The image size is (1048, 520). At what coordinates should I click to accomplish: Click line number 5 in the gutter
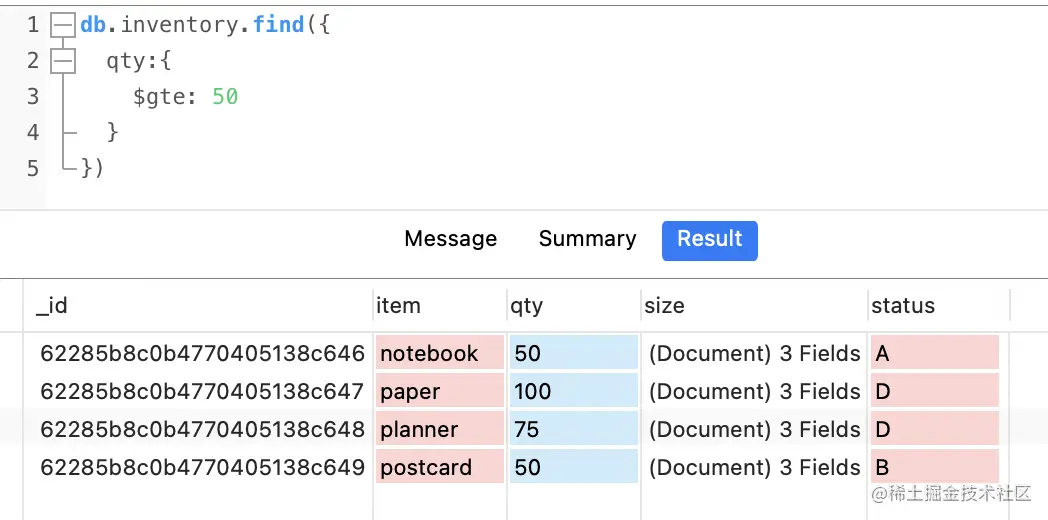33,169
